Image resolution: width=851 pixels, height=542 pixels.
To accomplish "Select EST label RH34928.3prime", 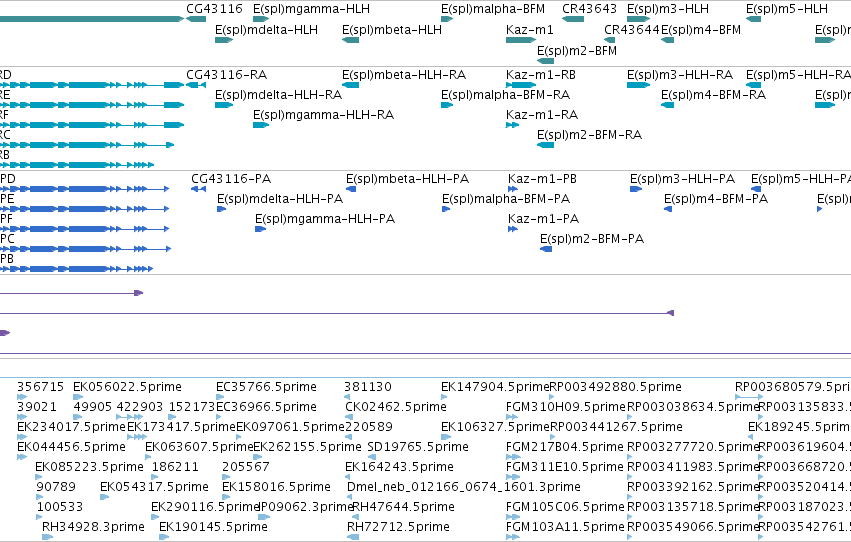I will coord(93,527).
